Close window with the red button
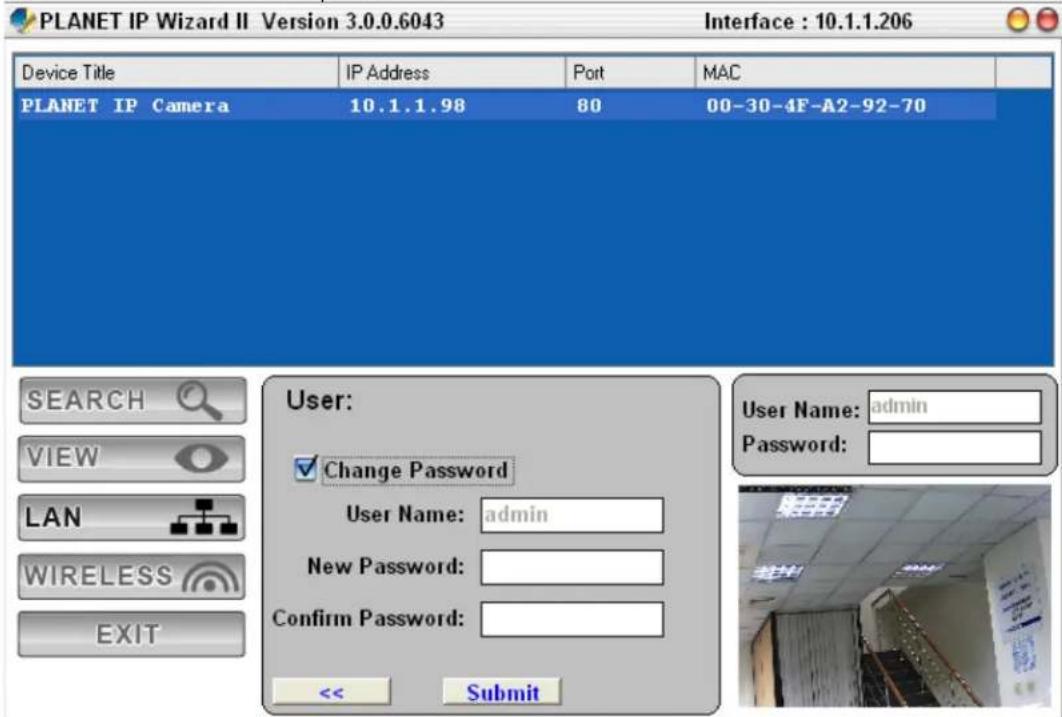This screenshot has height=717, width=1062. point(1047,20)
